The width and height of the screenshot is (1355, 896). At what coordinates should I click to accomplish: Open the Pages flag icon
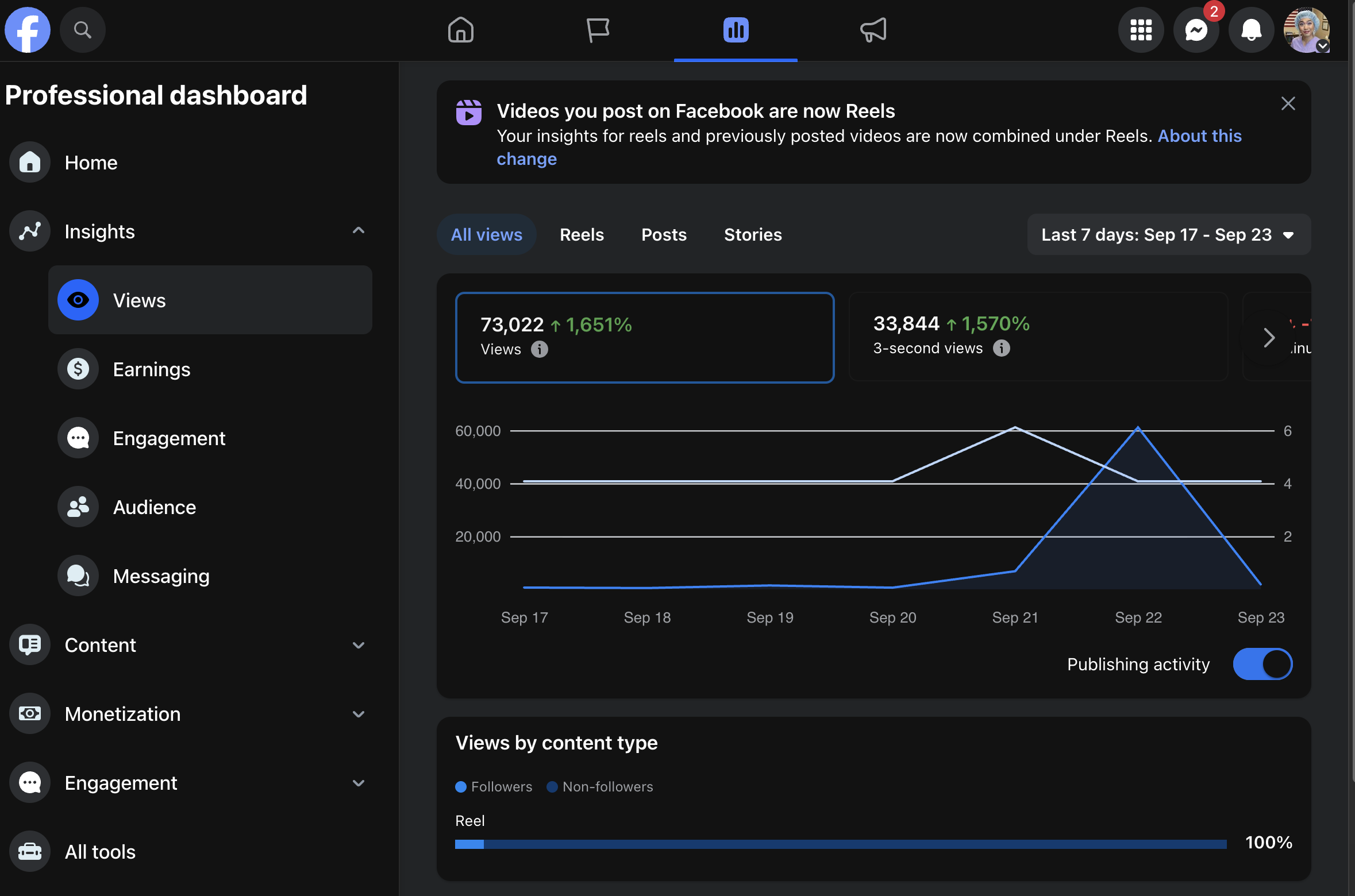point(598,30)
